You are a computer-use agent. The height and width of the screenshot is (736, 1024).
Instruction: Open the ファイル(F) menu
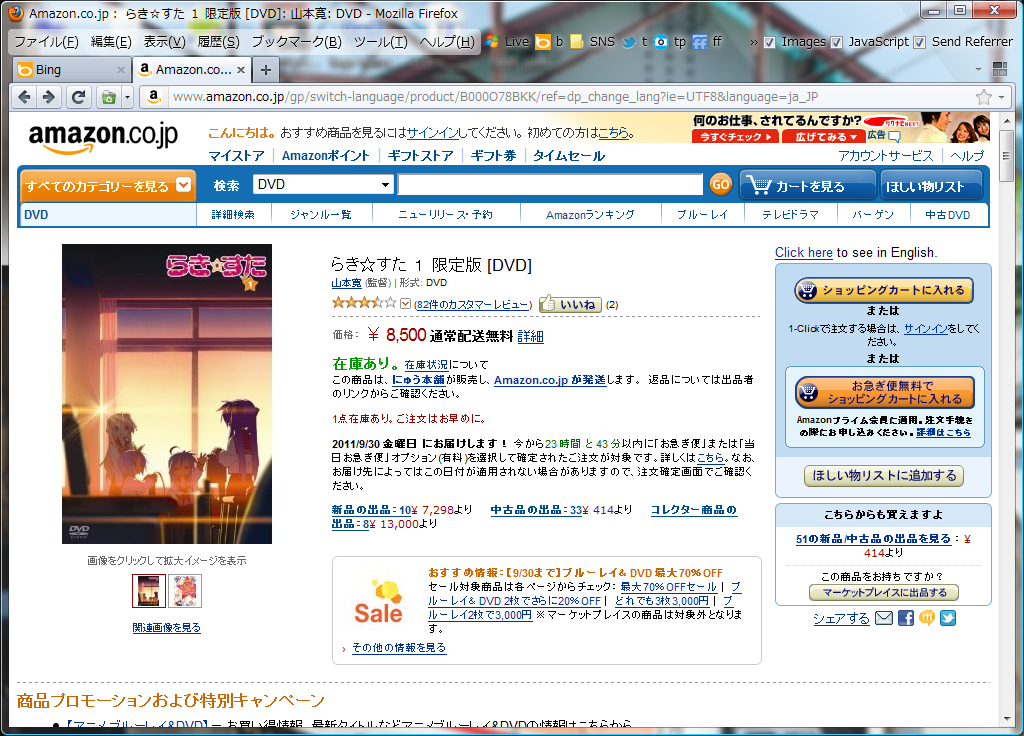tap(46, 42)
